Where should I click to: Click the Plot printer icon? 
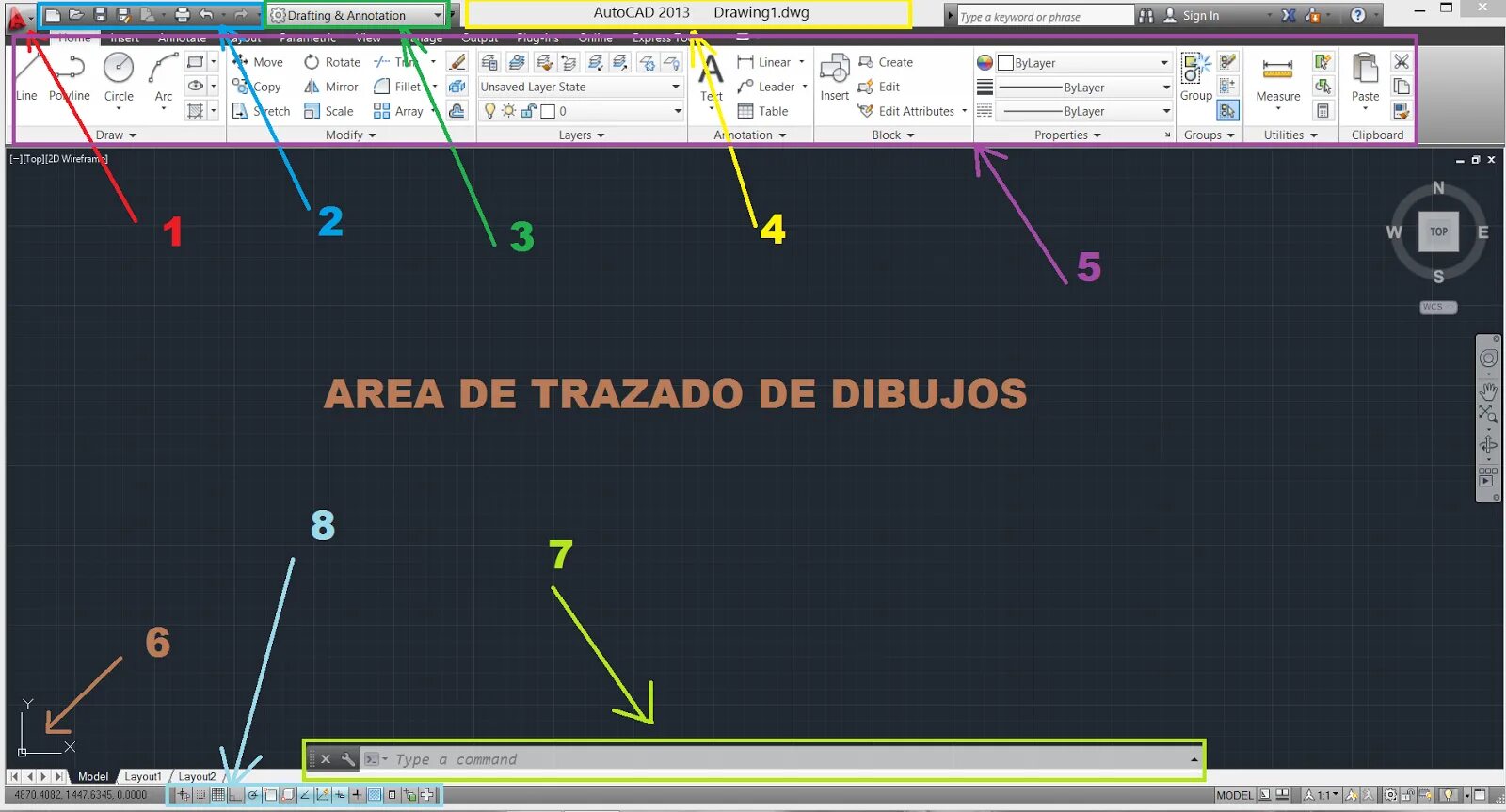click(183, 15)
